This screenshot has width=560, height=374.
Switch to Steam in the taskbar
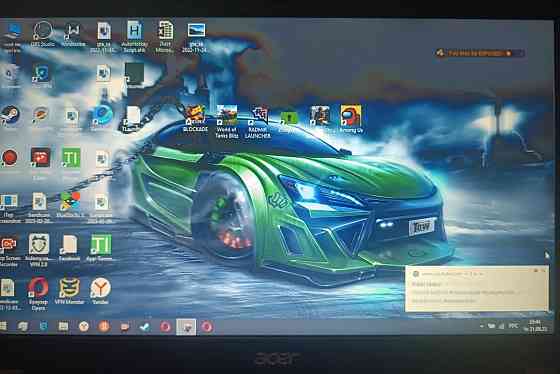145,326
